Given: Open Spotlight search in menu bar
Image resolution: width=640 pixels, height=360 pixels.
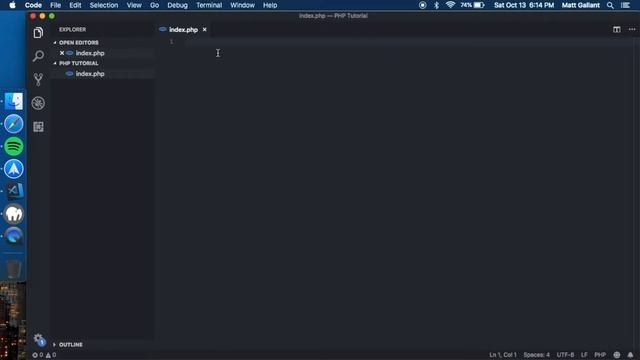Looking at the screenshot, I should coord(610,5).
